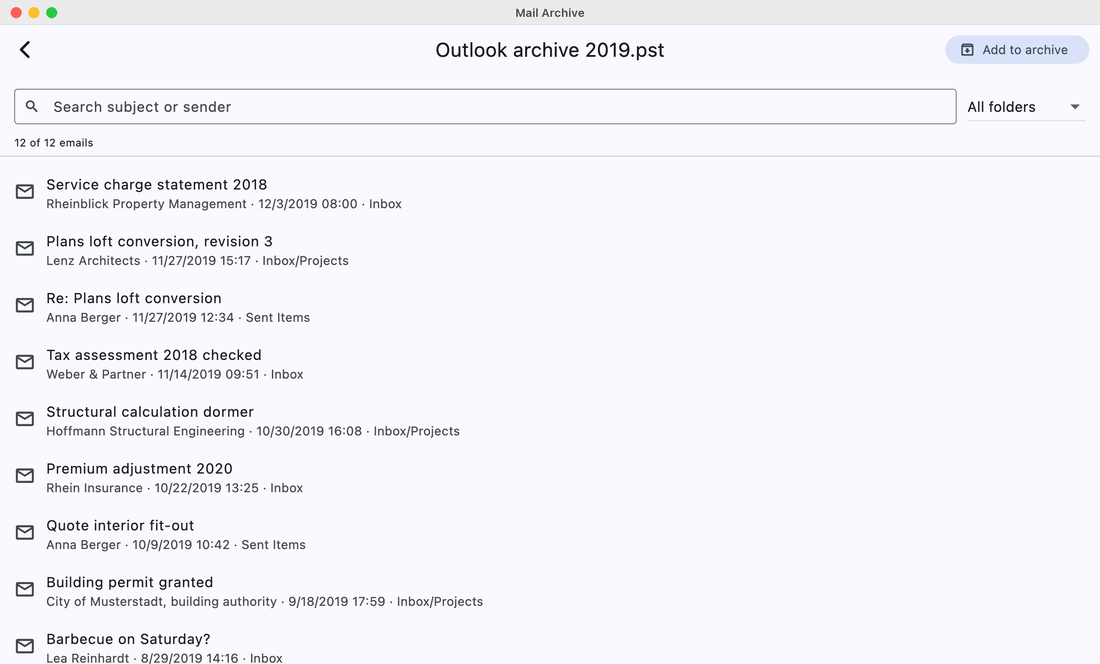Close the Mail Archive window
This screenshot has height=664, width=1100.
(x=16, y=13)
